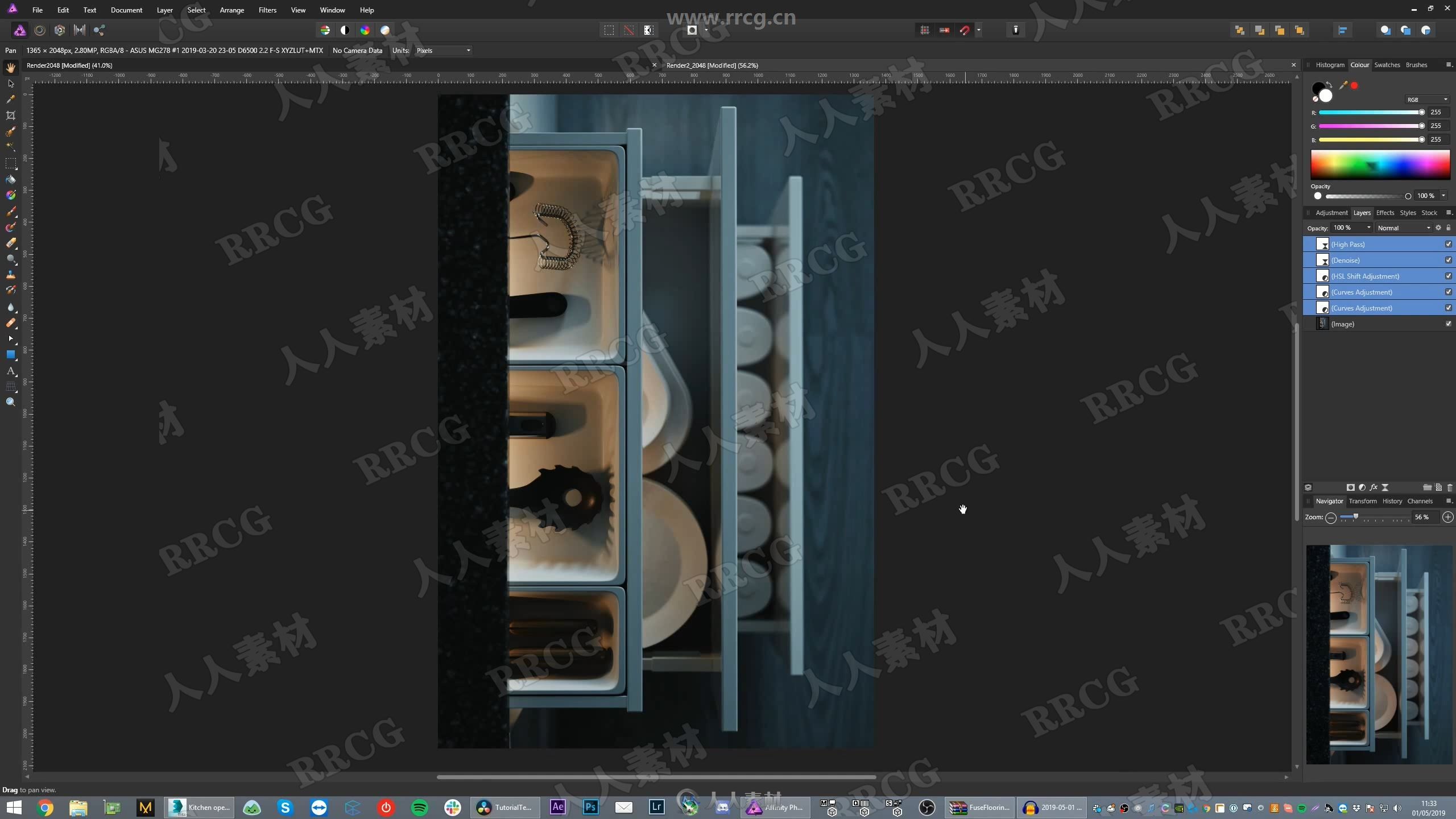Toggle the High Pass layer visibility checkbox
The height and width of the screenshot is (819, 1456).
click(x=1449, y=244)
